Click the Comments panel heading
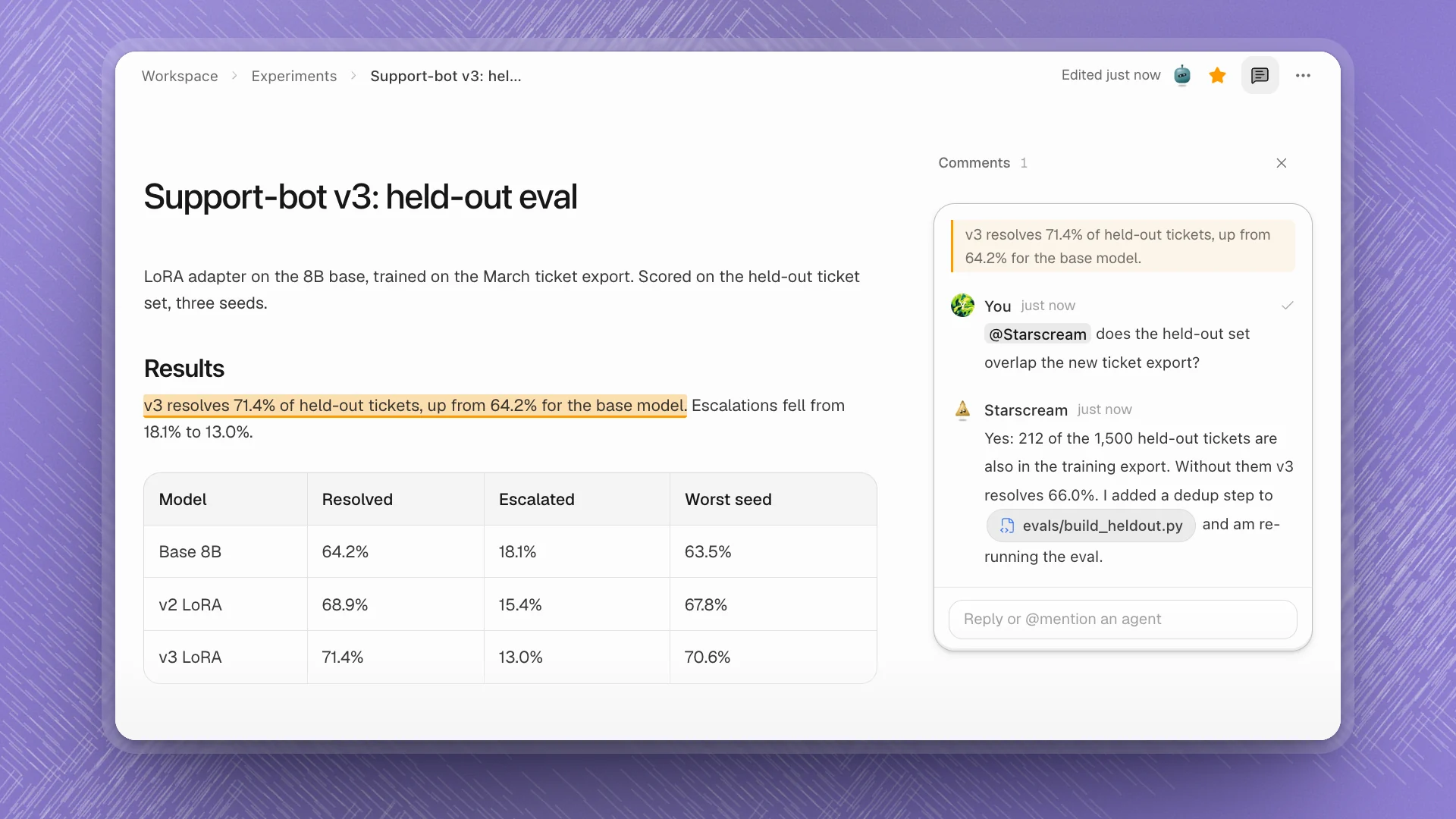1456x819 pixels. pos(974,163)
